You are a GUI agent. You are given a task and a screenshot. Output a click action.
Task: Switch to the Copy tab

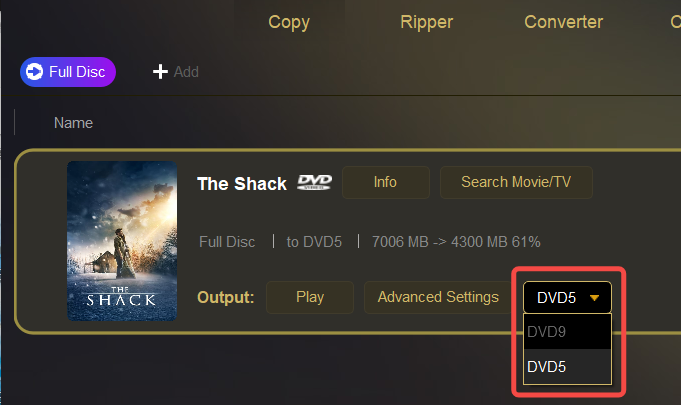[289, 22]
